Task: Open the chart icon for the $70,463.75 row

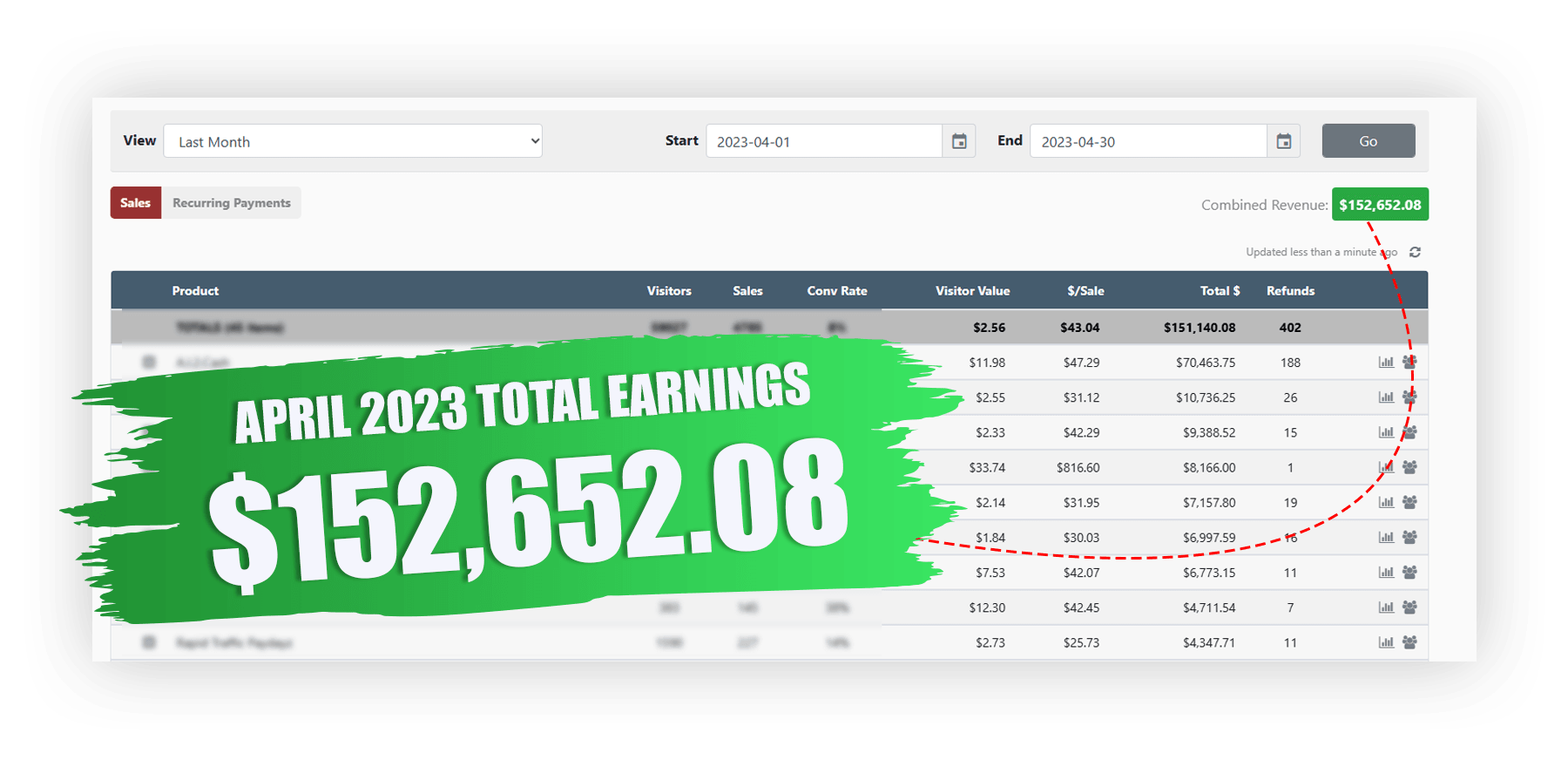Action: pos(1386,362)
